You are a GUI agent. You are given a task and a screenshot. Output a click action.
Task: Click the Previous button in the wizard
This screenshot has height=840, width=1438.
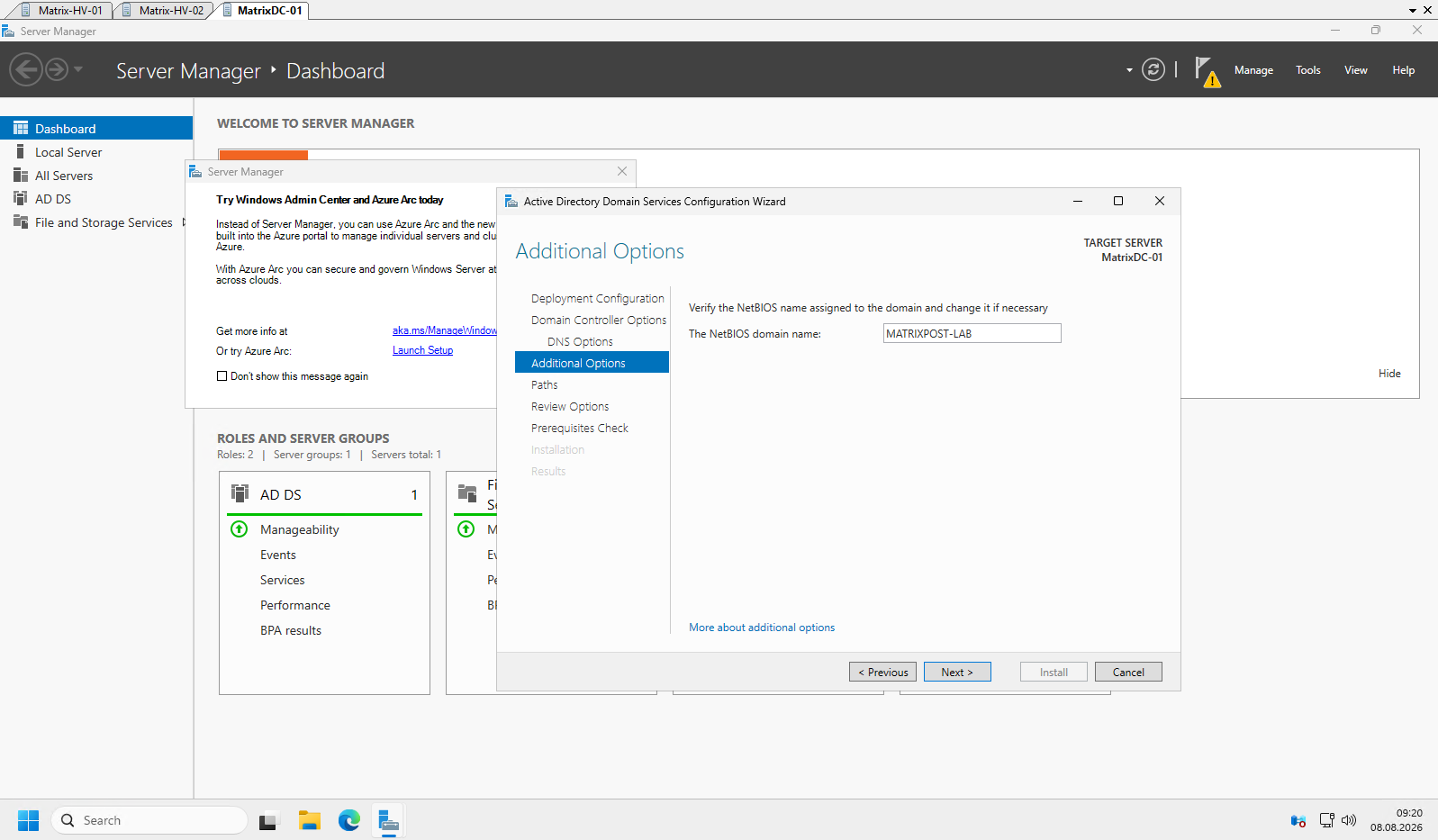coord(882,672)
